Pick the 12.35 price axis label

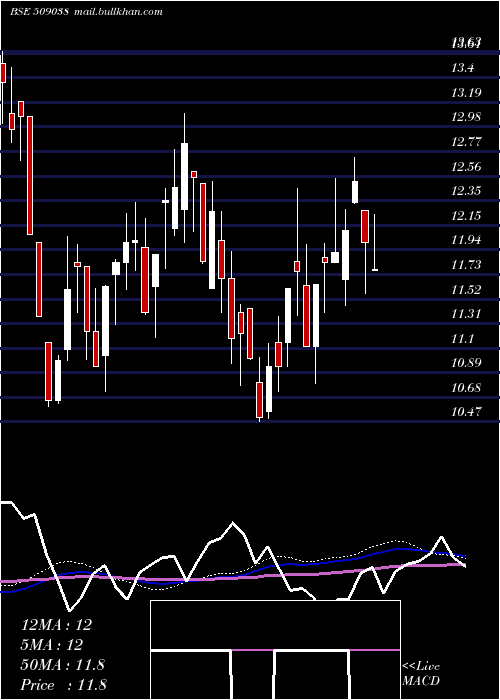click(467, 191)
